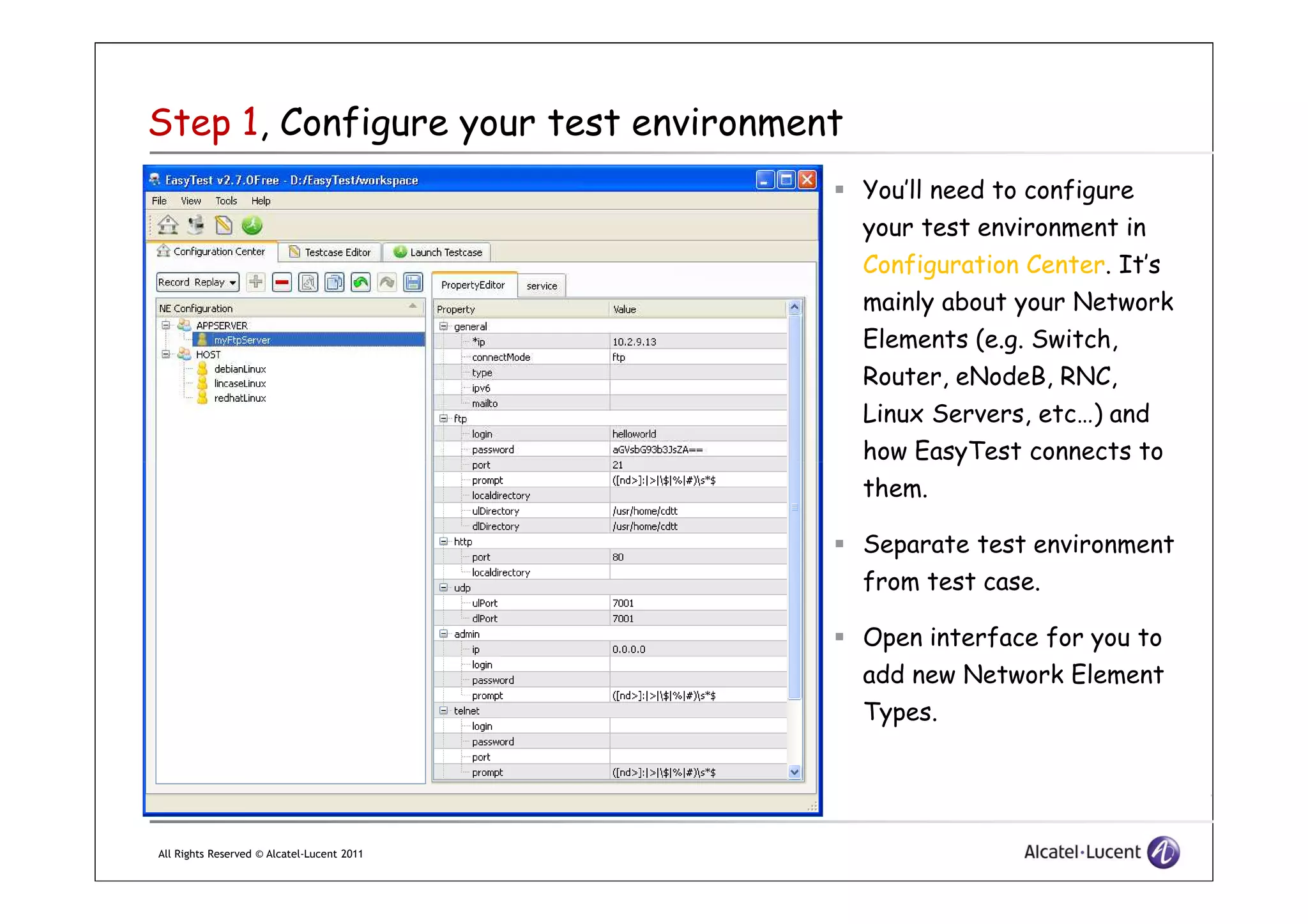The height and width of the screenshot is (924, 1308).
Task: Click the property list vertical scrollbar thumb
Action: [x=795, y=507]
